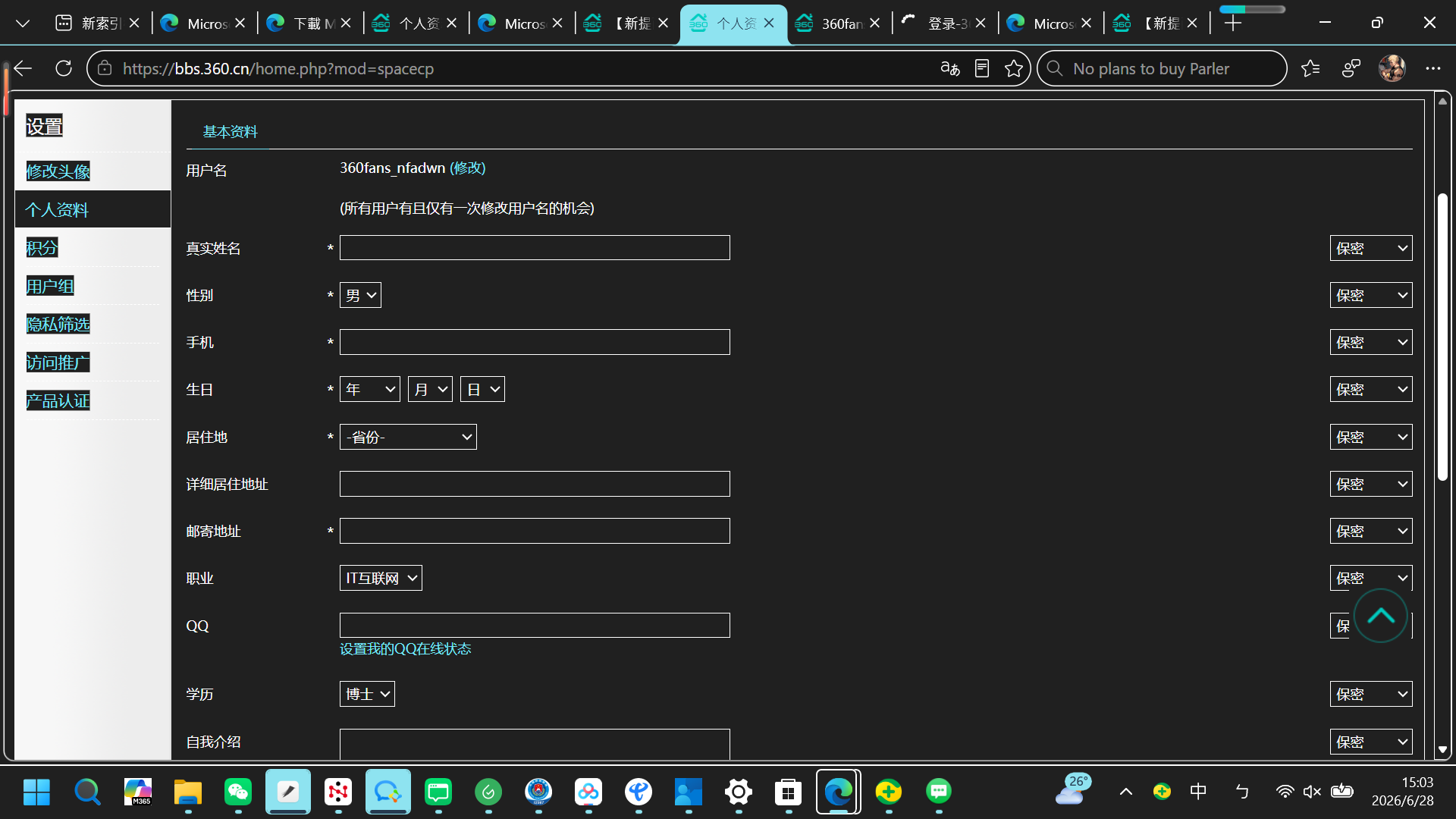Screen dimensions: 1456x819
Task: Click scrollbar down arrow
Action: pos(1442,749)
